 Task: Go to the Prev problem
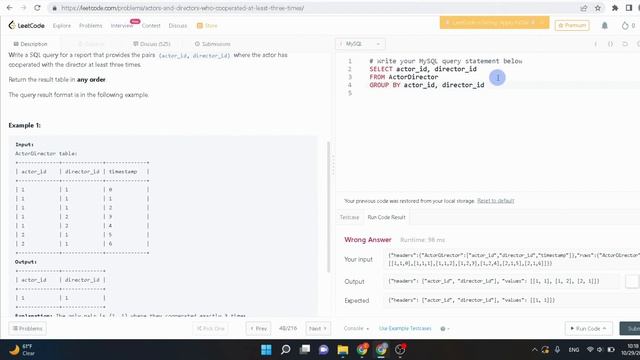(258, 328)
